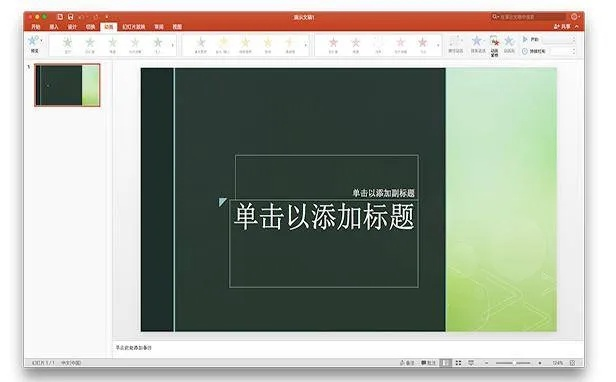Click the zoom slider in the status bar

tap(513, 363)
